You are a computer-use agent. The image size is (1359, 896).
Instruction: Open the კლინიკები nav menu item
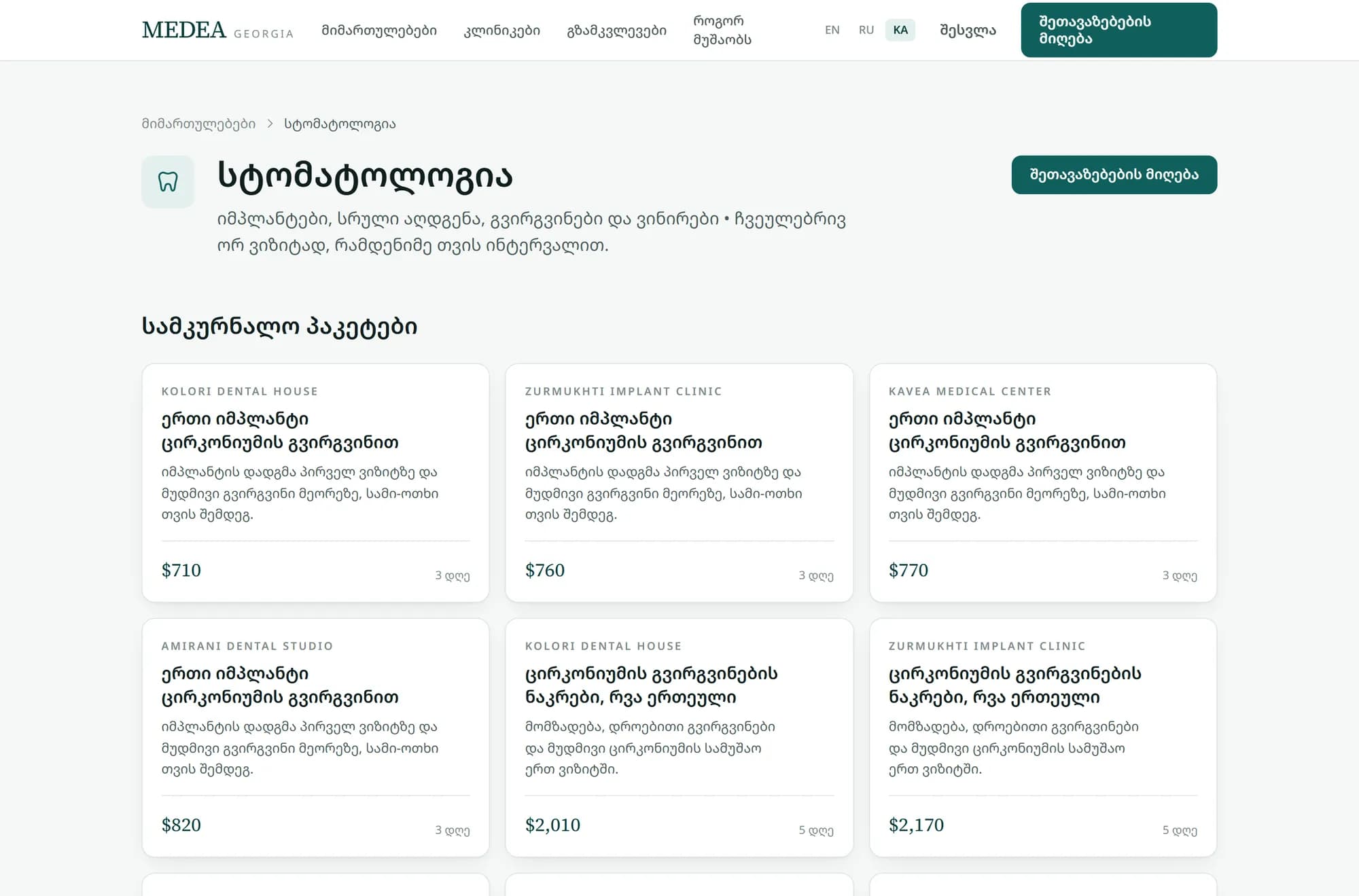click(501, 31)
